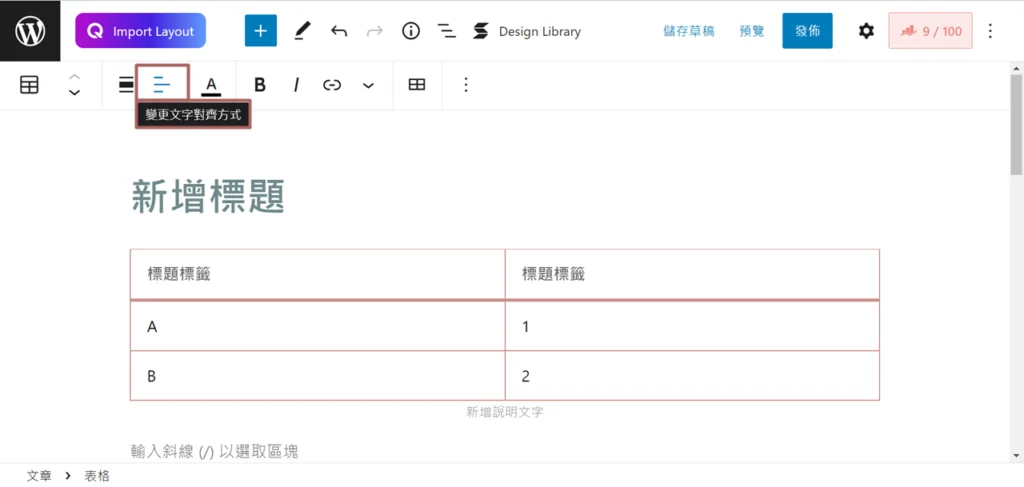Open block toolbar options ellipsis
This screenshot has width=1024, height=487.
click(466, 85)
